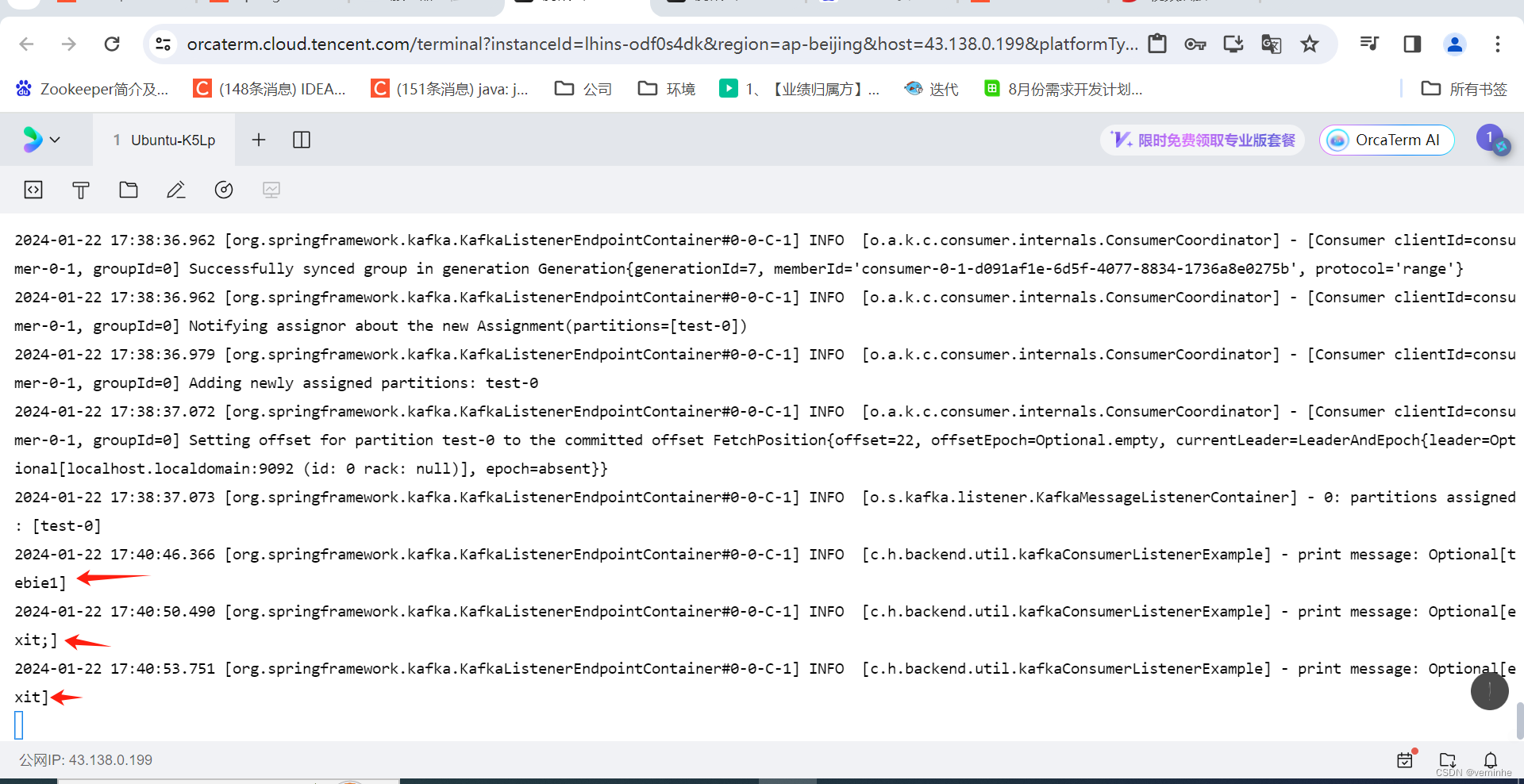Open the 公司 bookmarks folder
This screenshot has width=1524, height=784.
point(582,88)
